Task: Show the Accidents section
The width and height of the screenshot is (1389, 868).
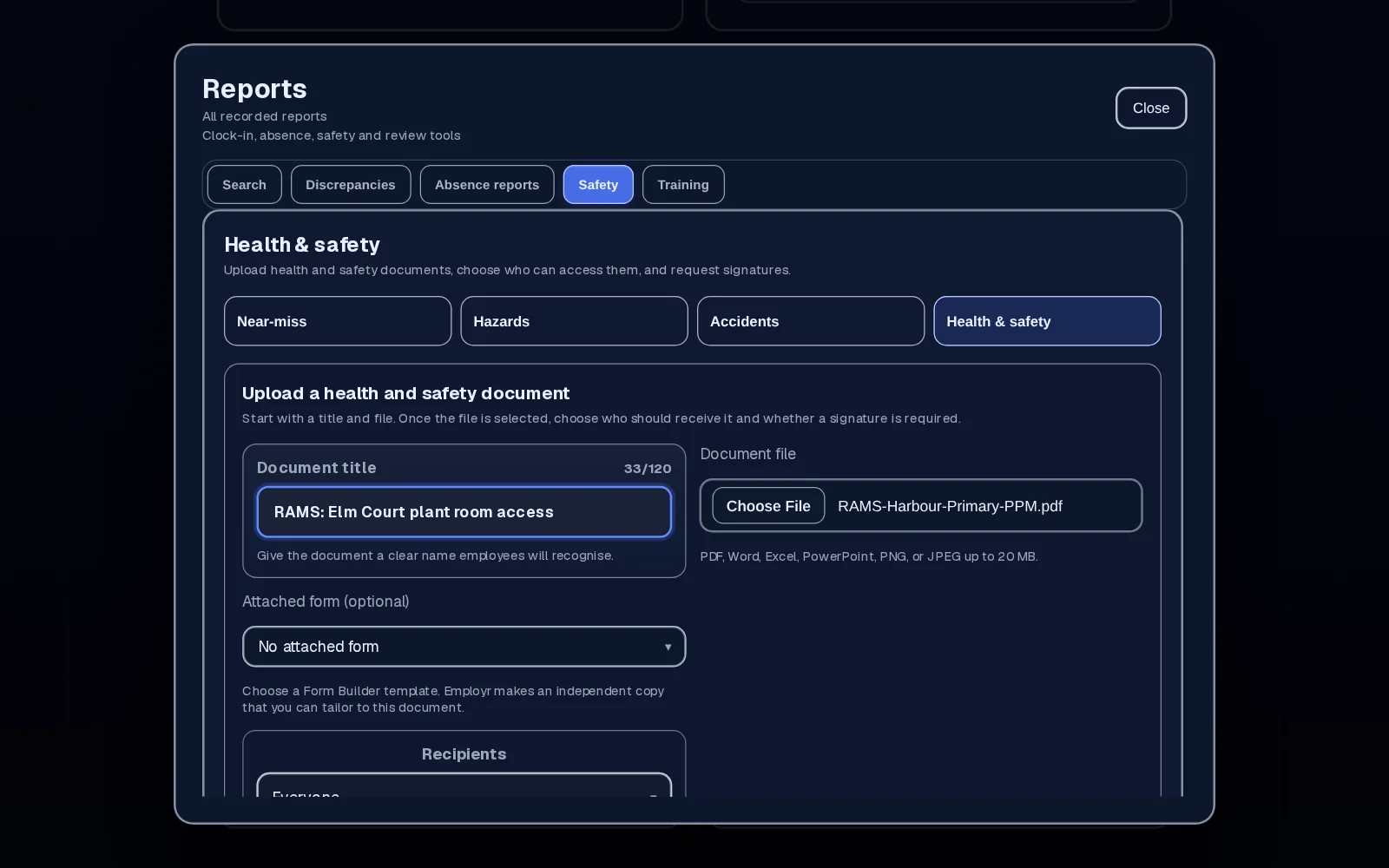Action: coord(811,321)
